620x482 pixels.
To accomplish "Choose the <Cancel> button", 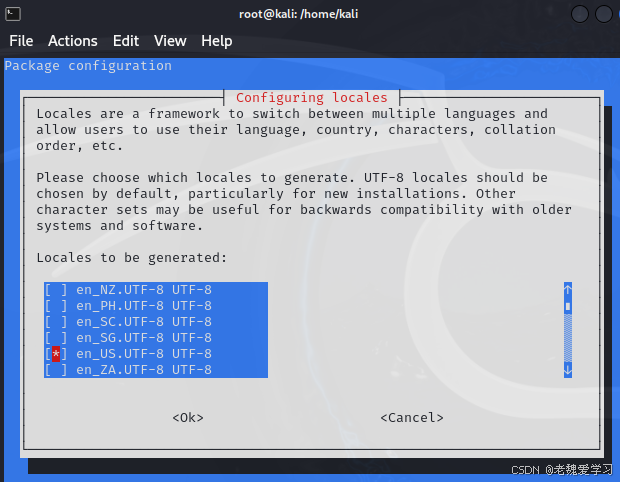I will click(412, 418).
